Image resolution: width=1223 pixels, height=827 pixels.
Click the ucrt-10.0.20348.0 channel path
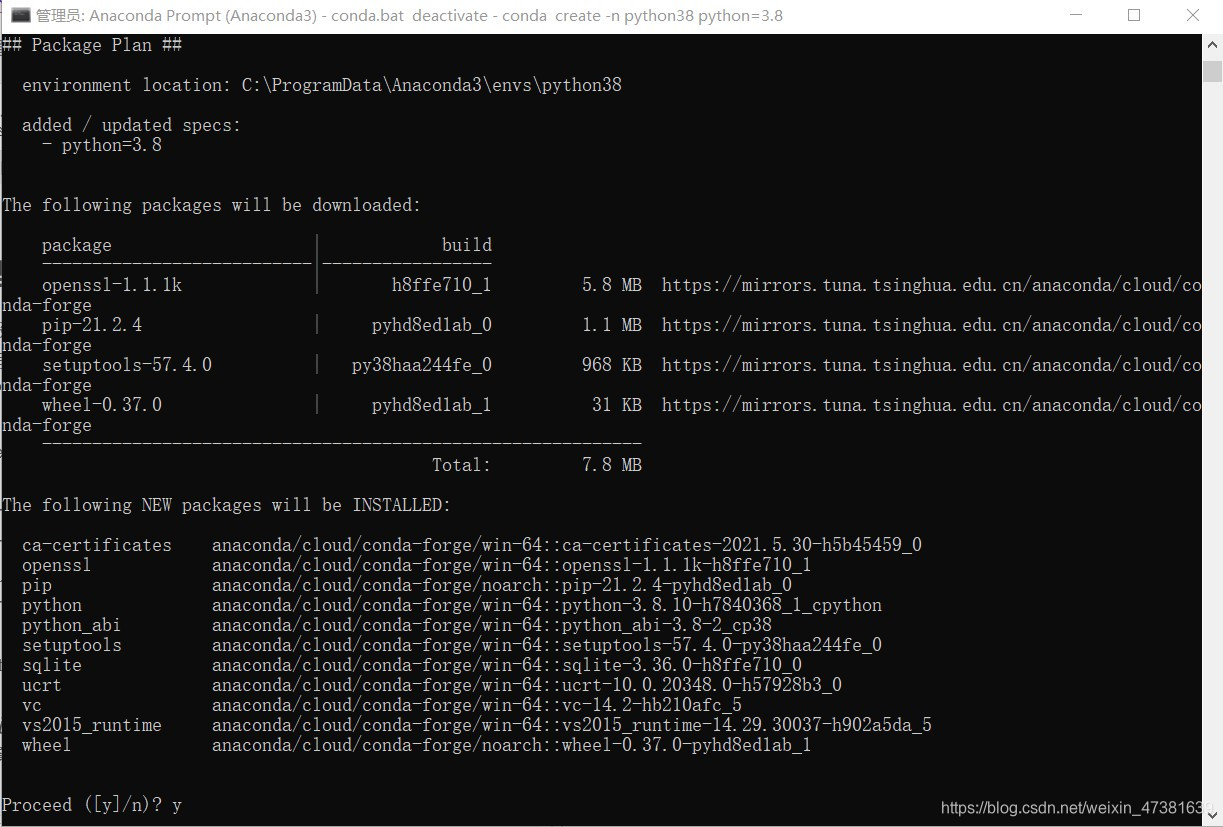pyautogui.click(x=527, y=685)
